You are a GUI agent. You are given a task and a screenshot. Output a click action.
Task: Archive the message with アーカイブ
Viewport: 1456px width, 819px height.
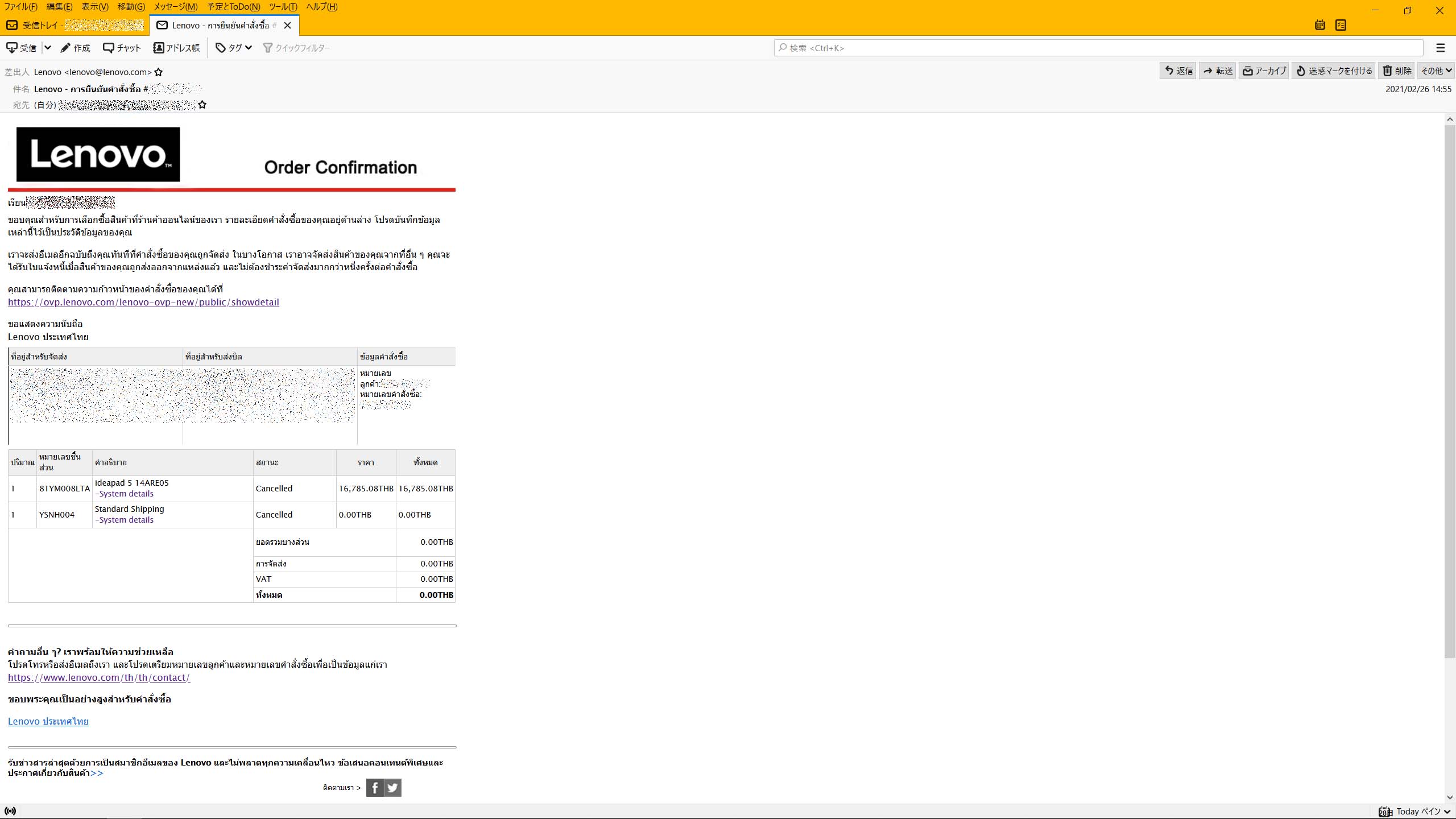[x=1264, y=71]
